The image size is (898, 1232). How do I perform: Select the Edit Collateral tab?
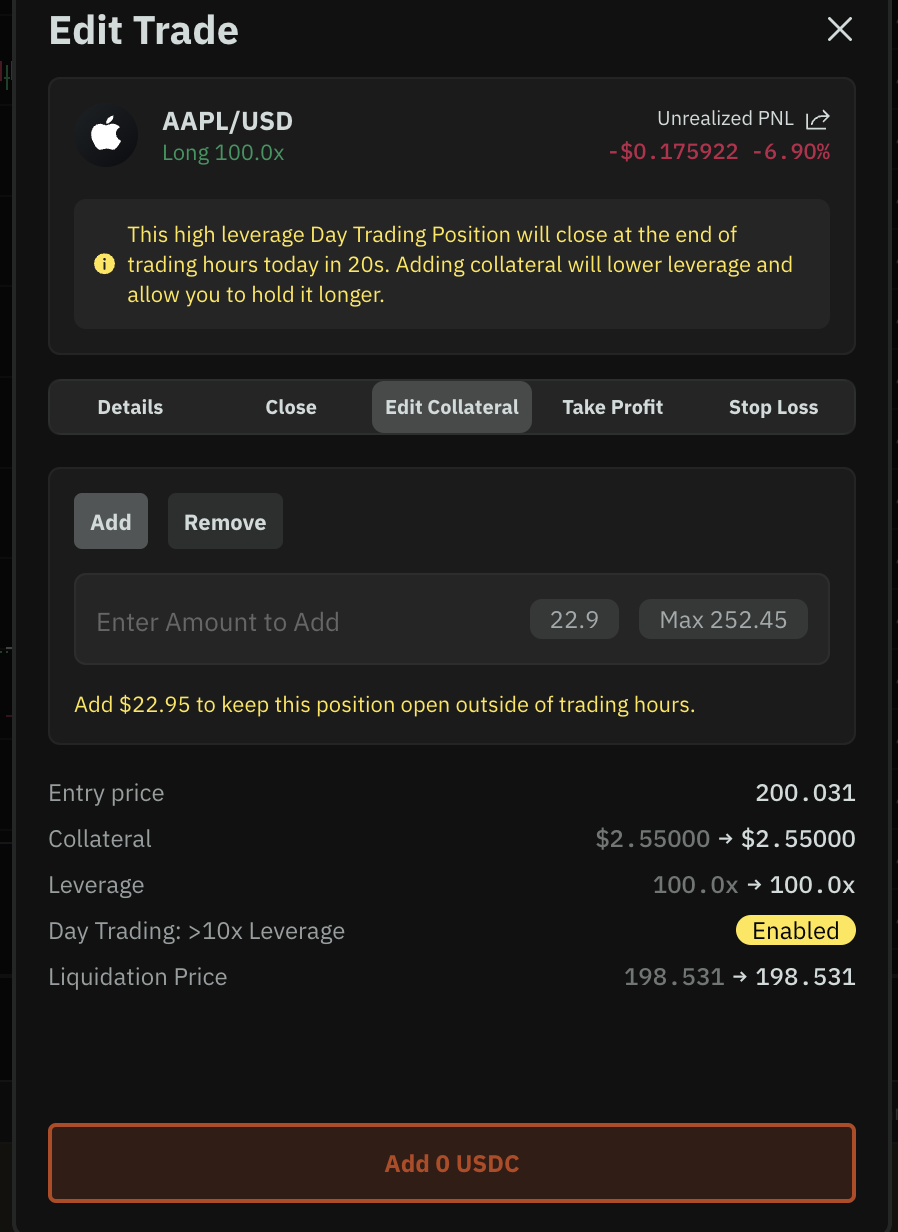pos(452,407)
